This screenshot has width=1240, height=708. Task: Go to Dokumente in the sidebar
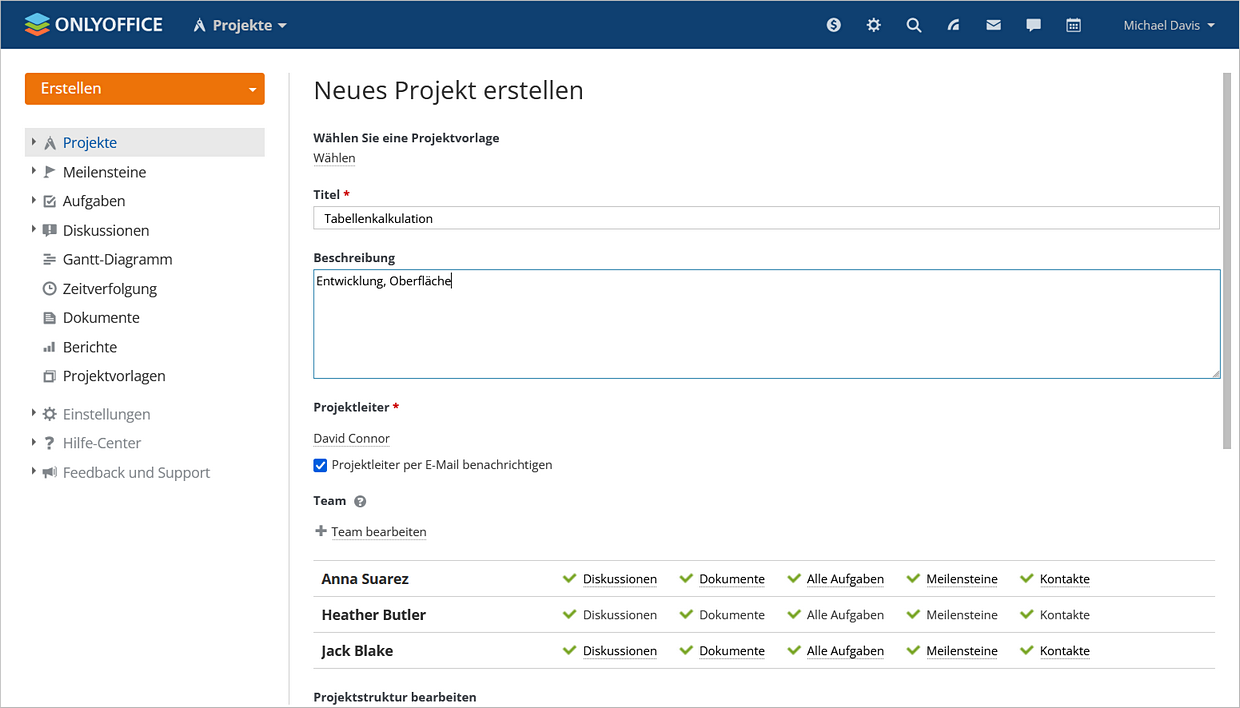click(x=101, y=318)
